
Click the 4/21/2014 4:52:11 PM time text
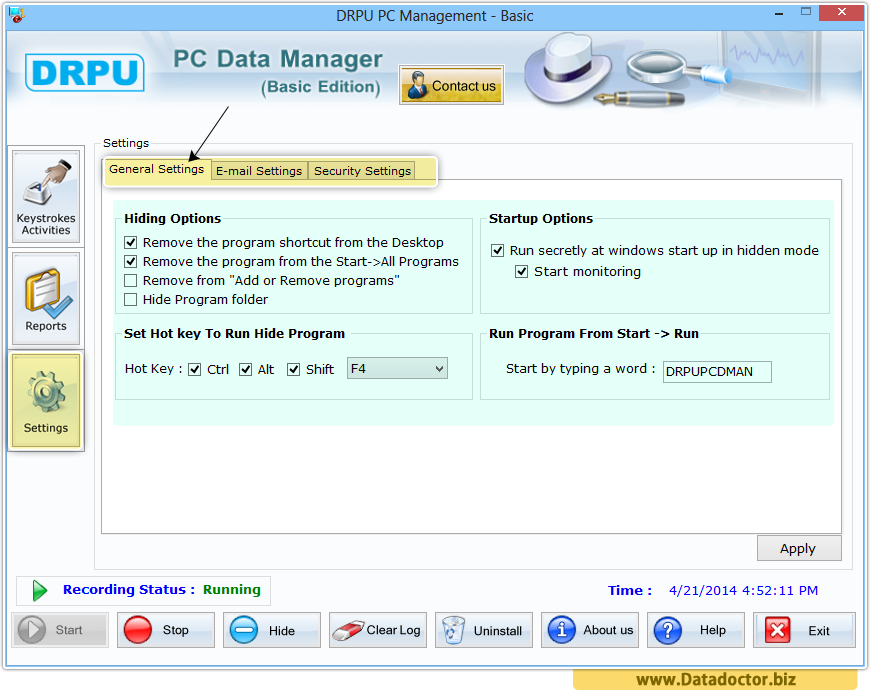pyautogui.click(x=743, y=591)
